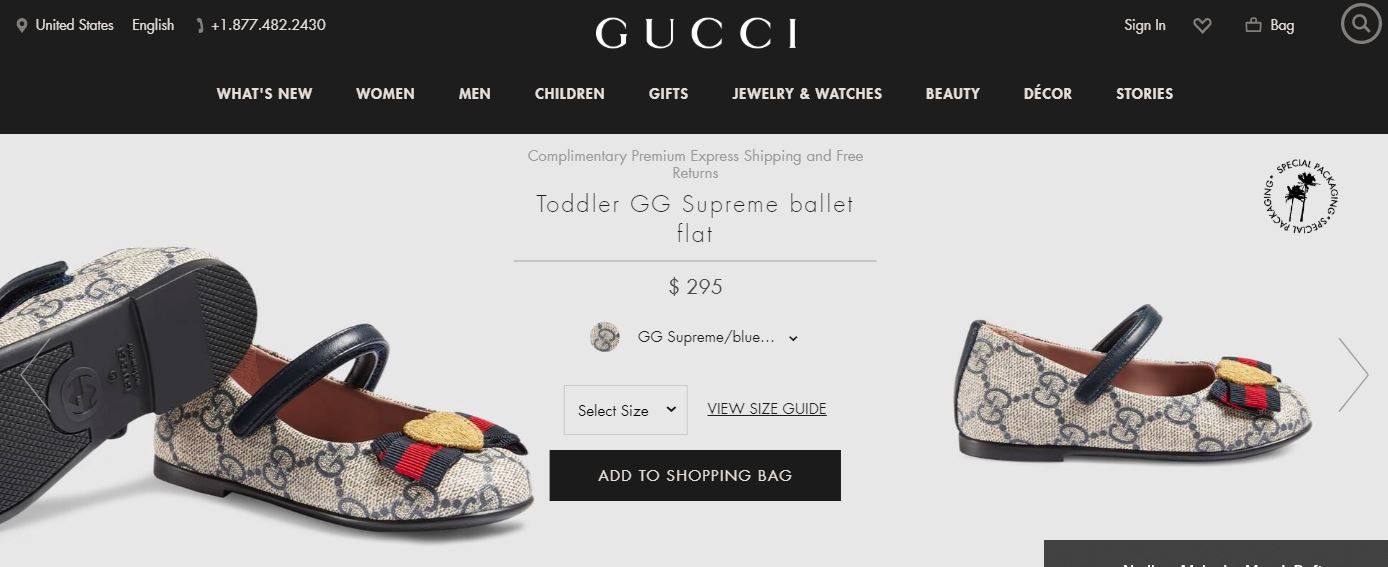This screenshot has height=567, width=1388.
Task: Open the wishlist heart icon
Action: tap(1203, 26)
